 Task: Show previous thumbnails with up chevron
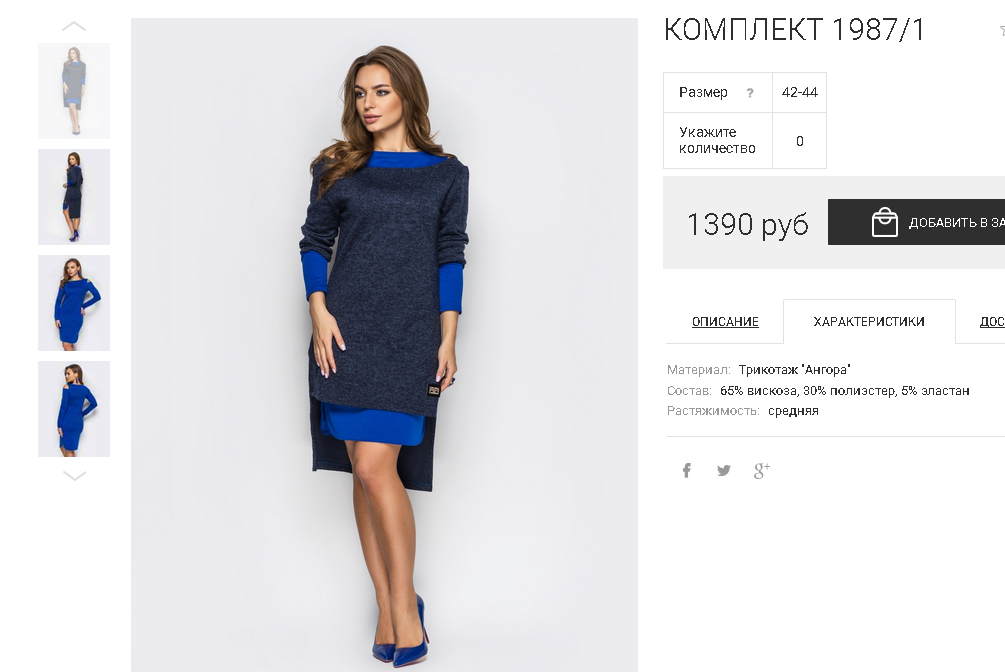pyautogui.click(x=74, y=26)
